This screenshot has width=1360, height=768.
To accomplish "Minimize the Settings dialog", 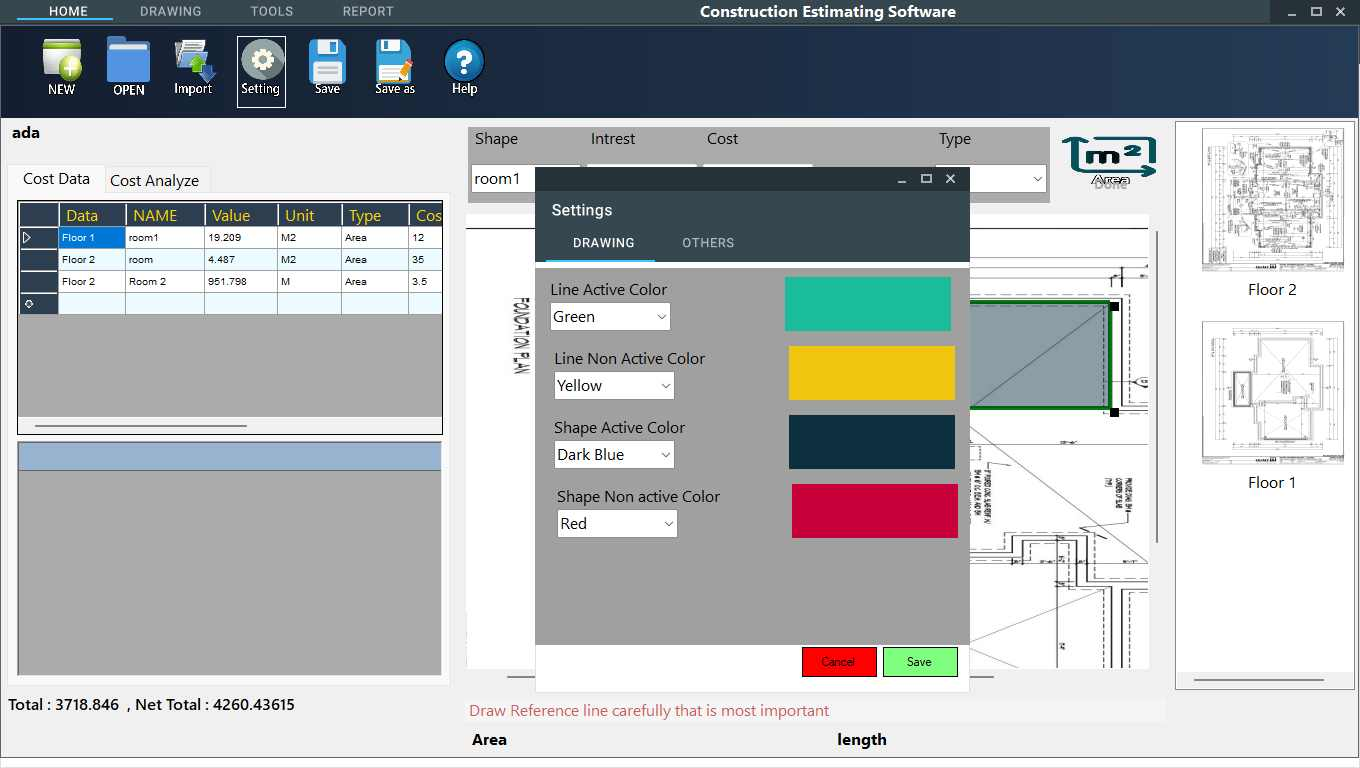I will coord(902,179).
